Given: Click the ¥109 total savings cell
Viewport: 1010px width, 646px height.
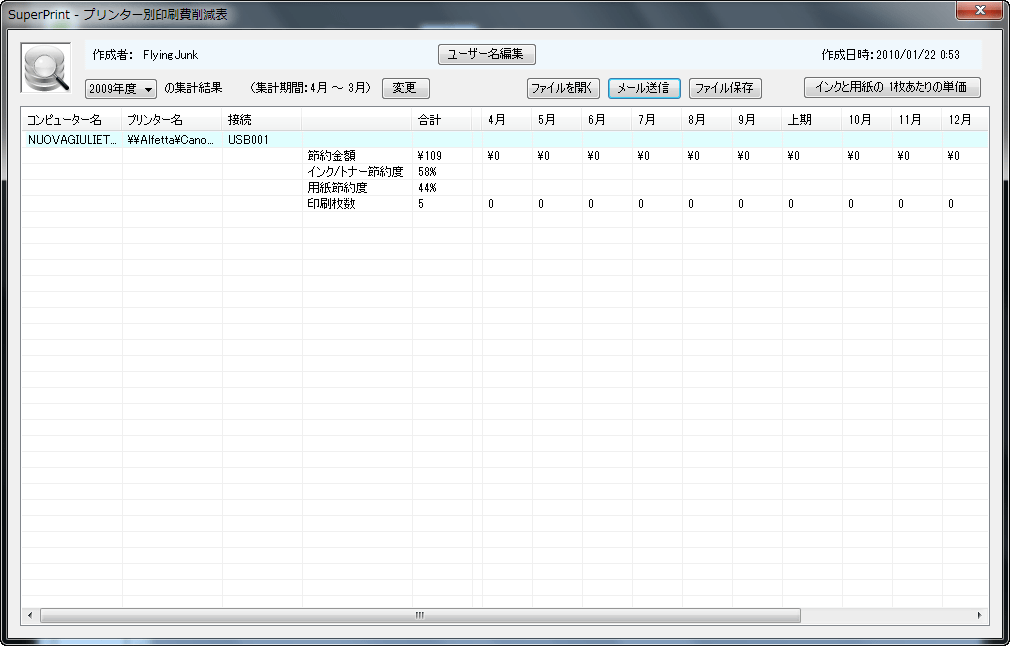Looking at the screenshot, I should point(429,156).
